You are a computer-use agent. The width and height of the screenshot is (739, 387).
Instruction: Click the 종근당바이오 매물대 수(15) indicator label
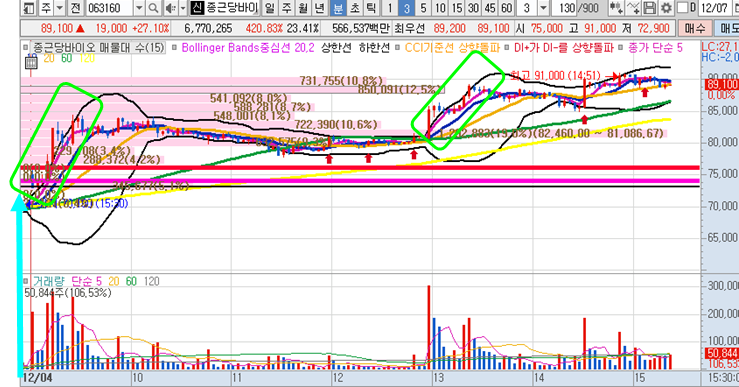coord(99,48)
